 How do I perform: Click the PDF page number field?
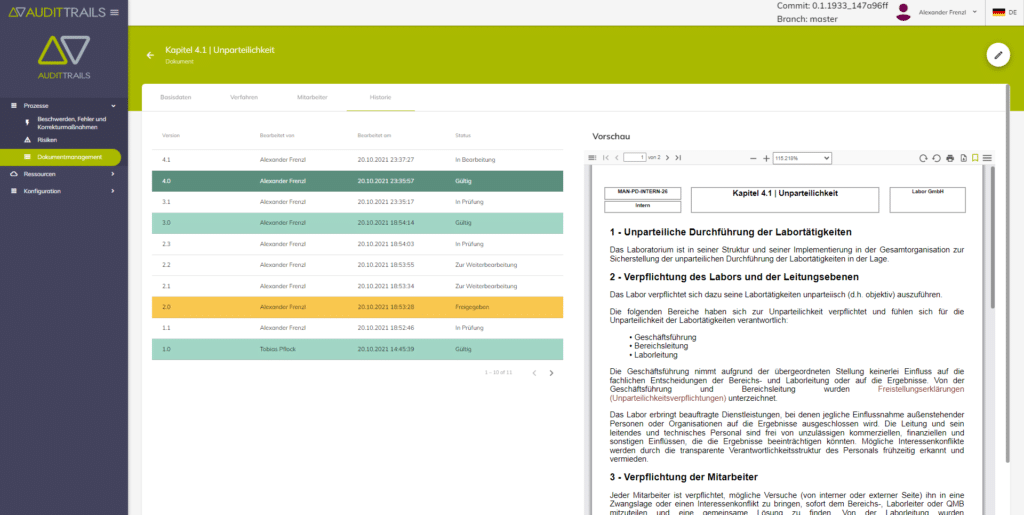[x=635, y=158]
